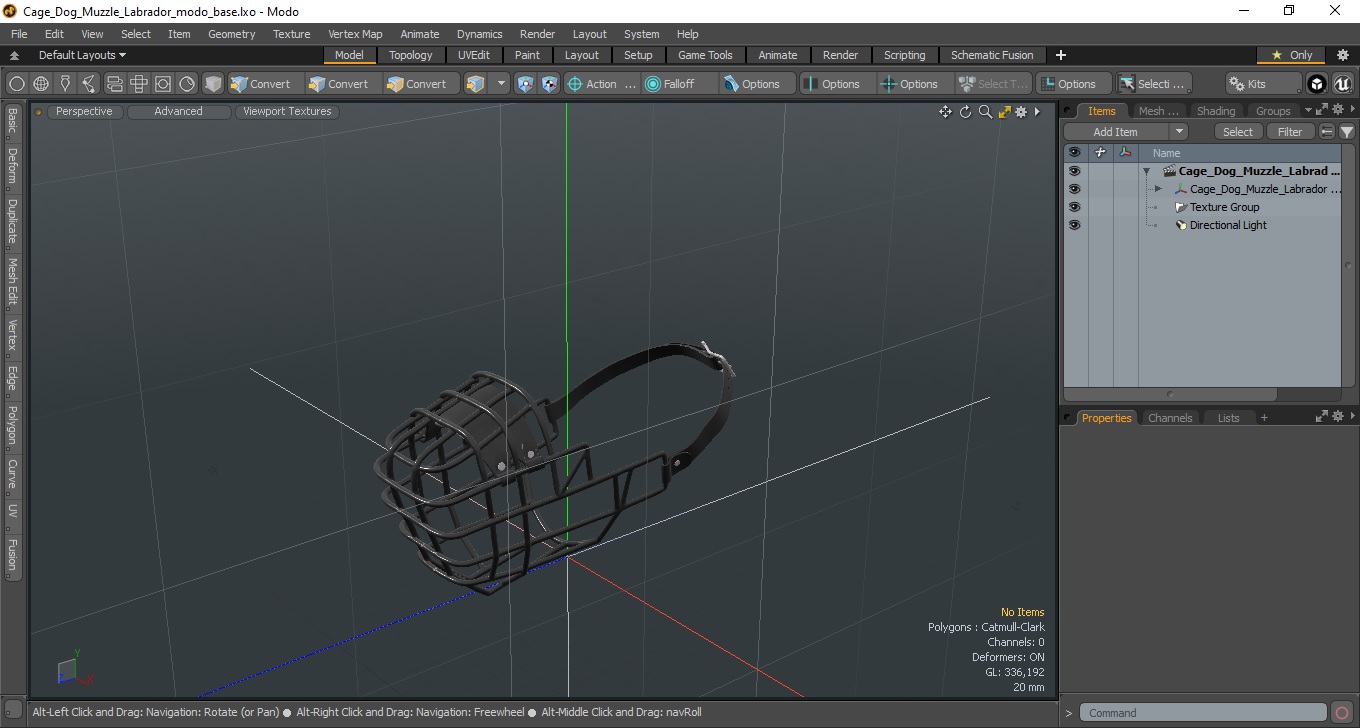Click the black cube icon beside Kits
This screenshot has height=728, width=1360.
[x=1317, y=84]
